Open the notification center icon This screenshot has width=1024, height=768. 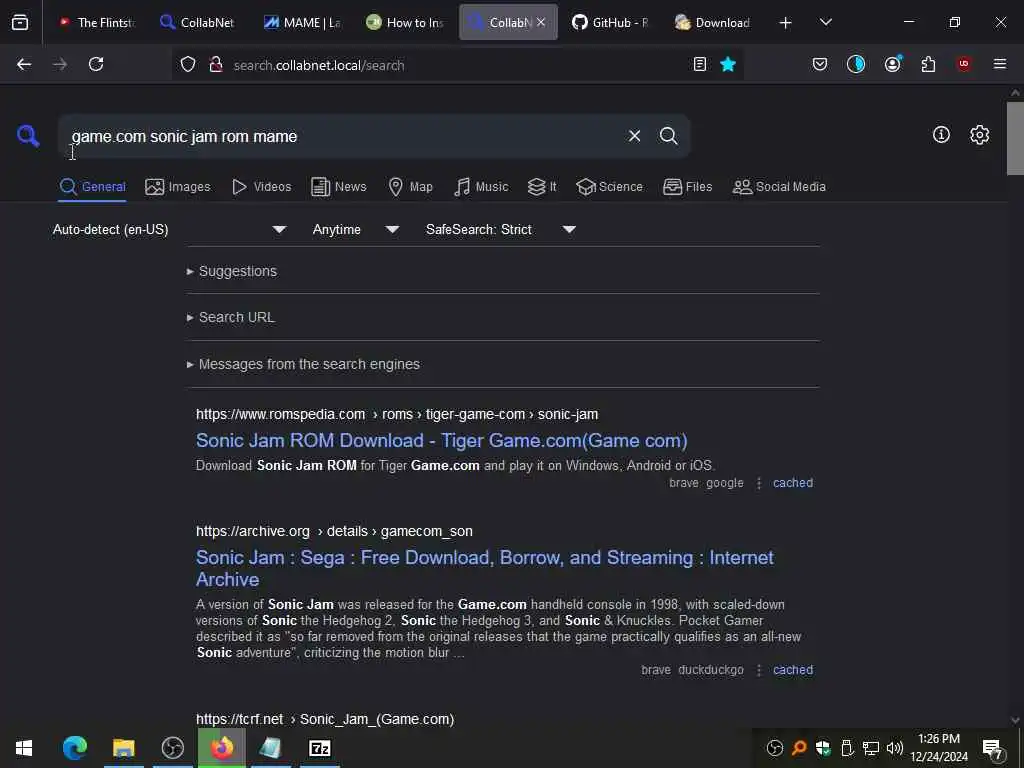(x=993, y=748)
